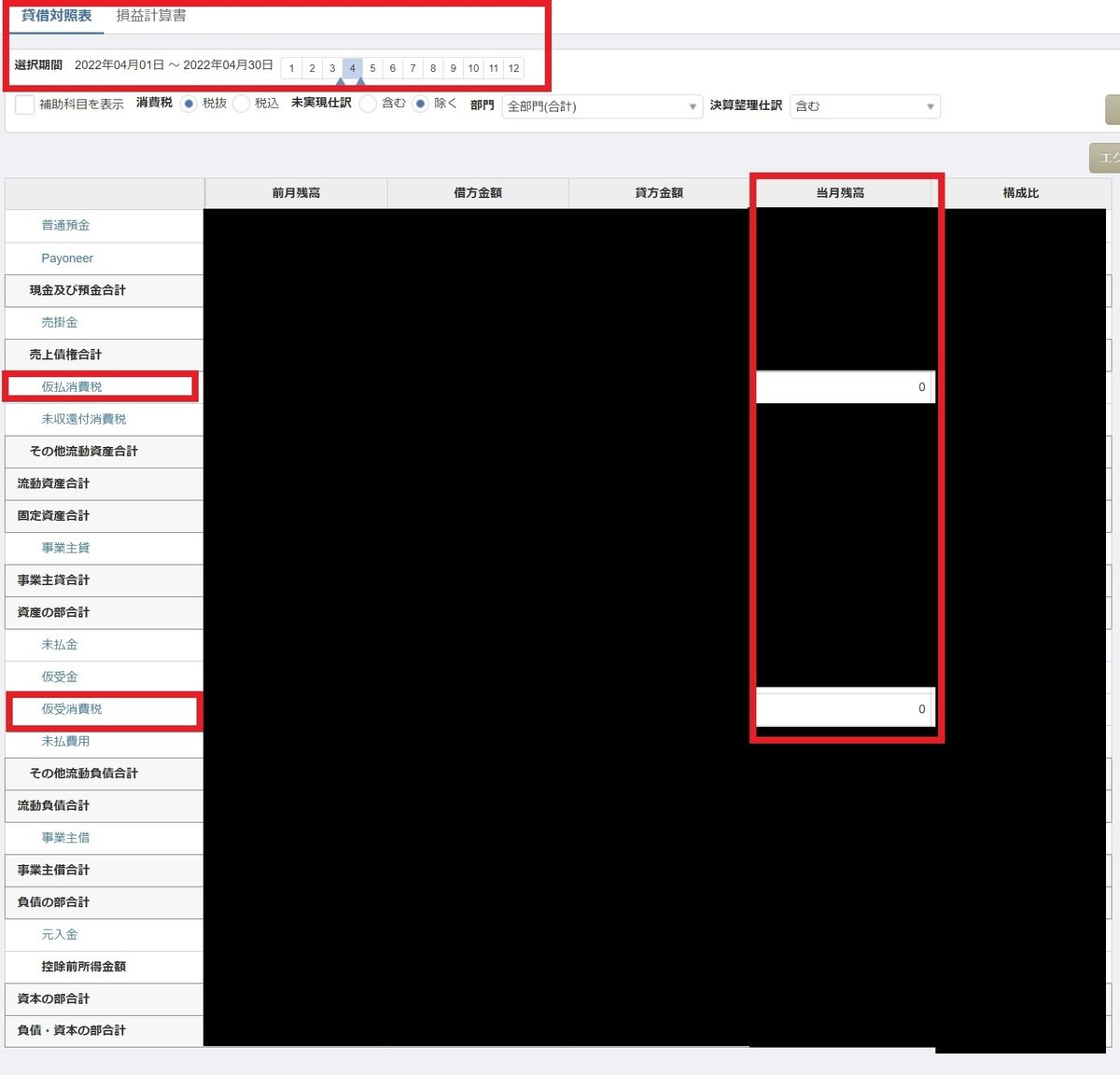Open the 仮受消費税 account link
The image size is (1120, 1075).
coord(72,709)
